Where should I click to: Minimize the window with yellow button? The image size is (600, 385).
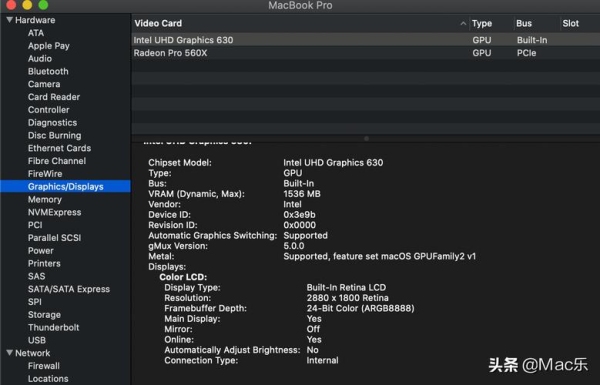[28, 5]
